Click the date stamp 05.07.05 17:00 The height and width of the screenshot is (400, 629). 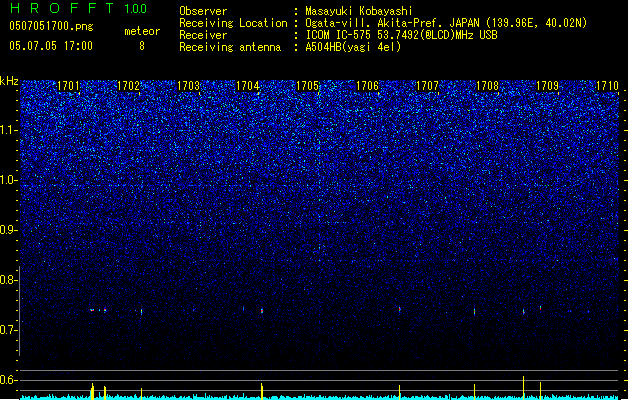tap(51, 46)
